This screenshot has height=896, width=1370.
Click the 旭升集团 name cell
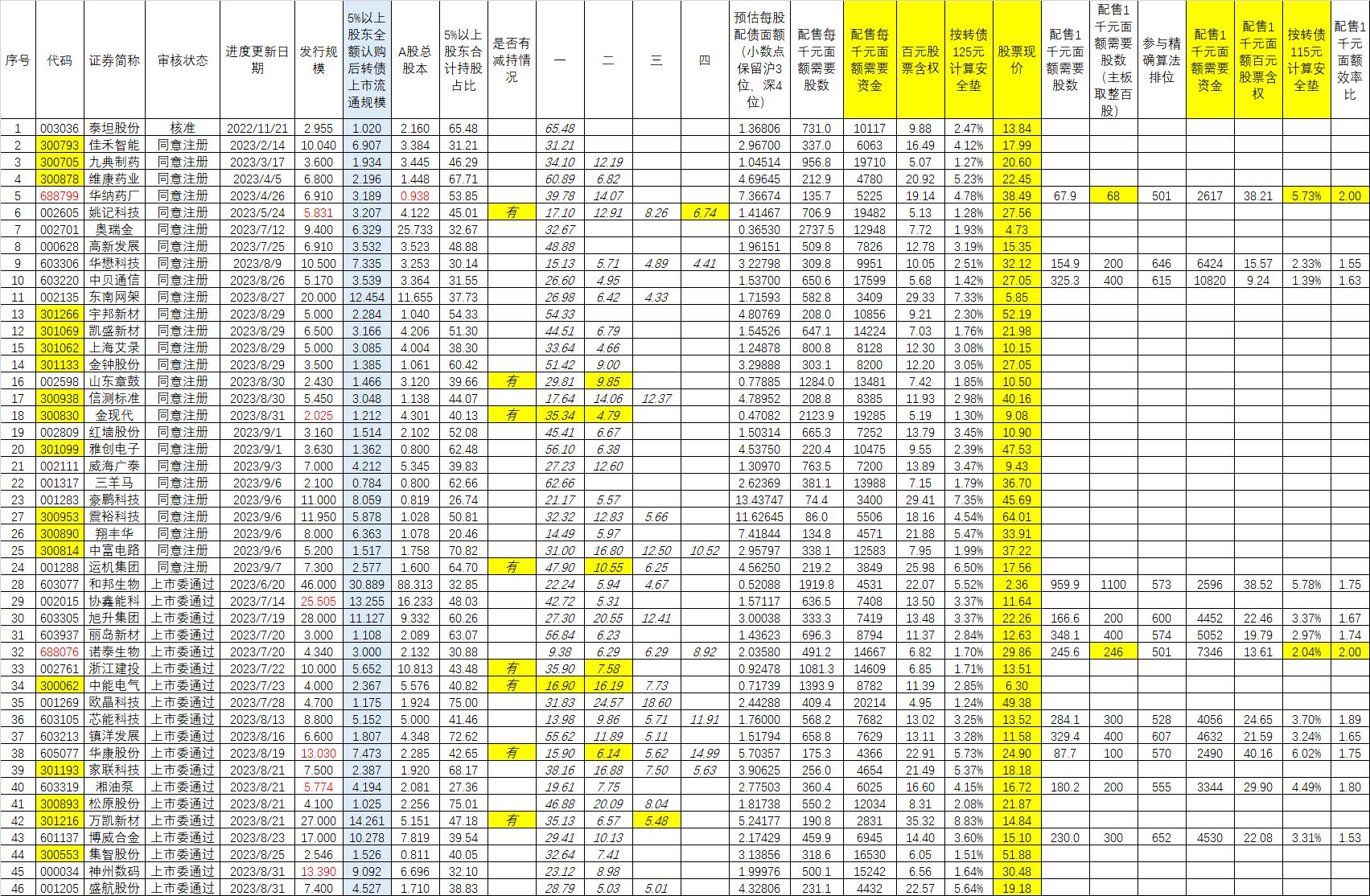114,618
